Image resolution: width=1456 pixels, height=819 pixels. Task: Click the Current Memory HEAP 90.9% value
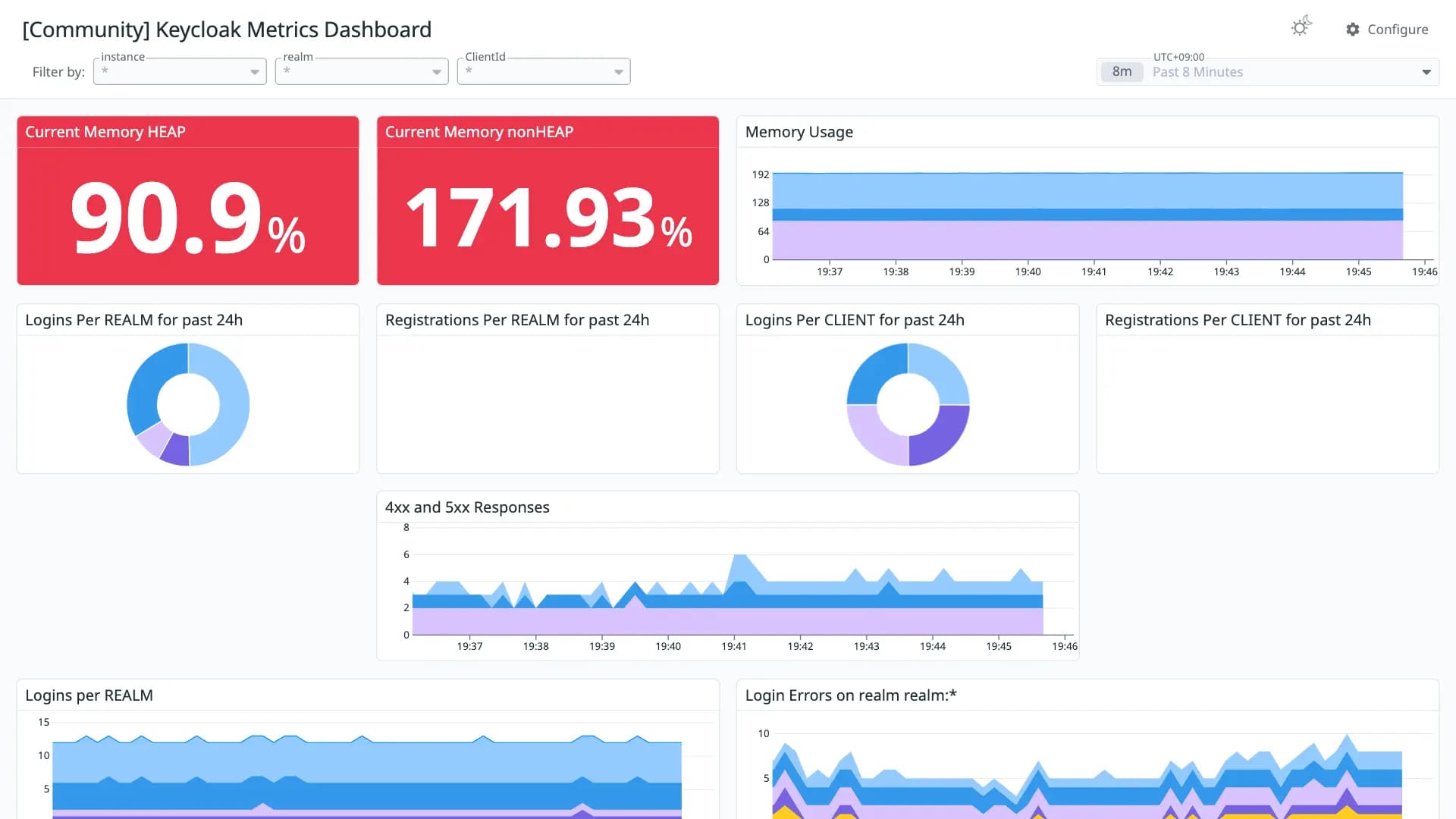point(188,218)
